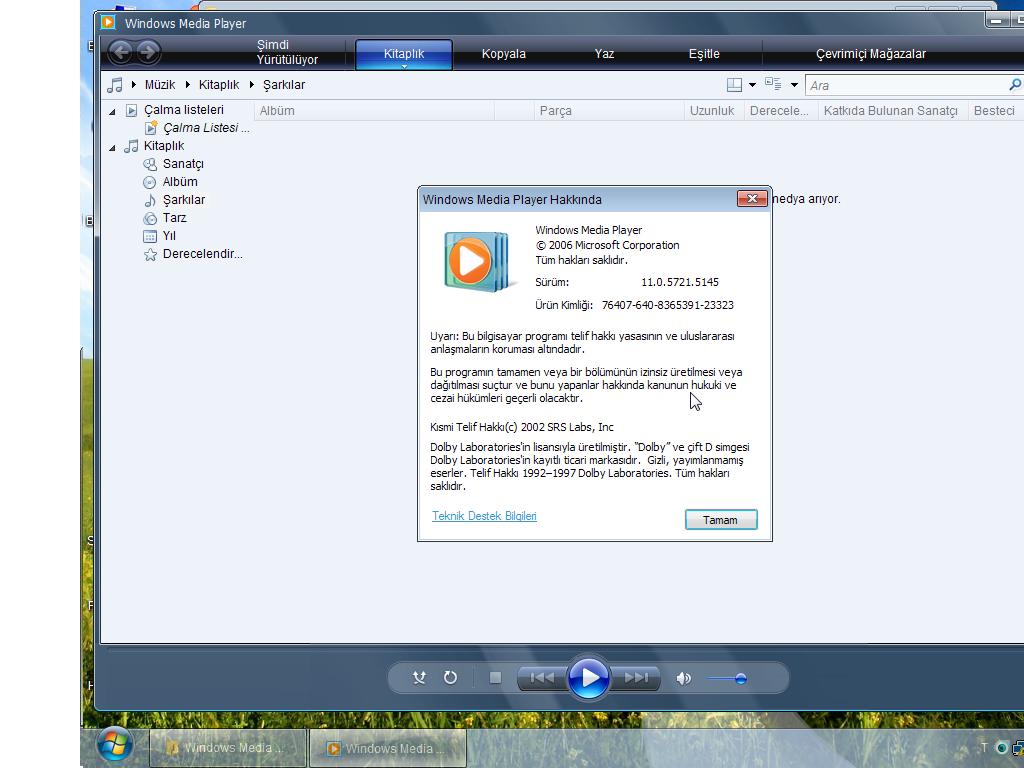This screenshot has width=1024, height=768.
Task: Switch to second Windows Media taskbar button
Action: (x=388, y=748)
